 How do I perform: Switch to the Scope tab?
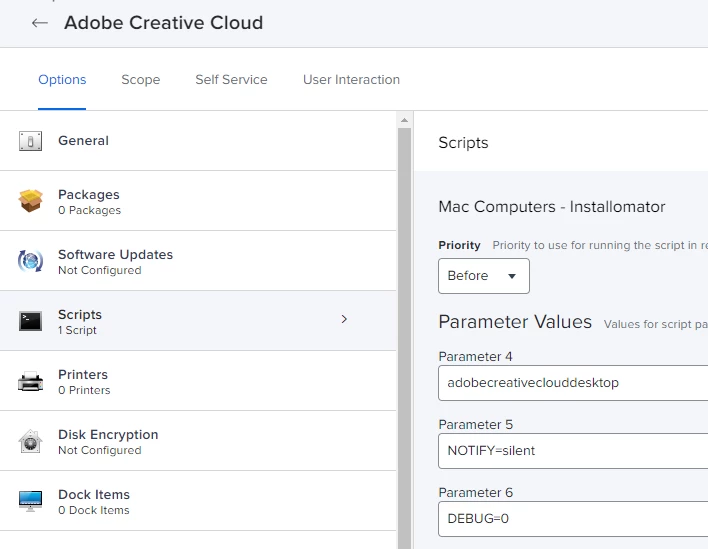click(140, 79)
